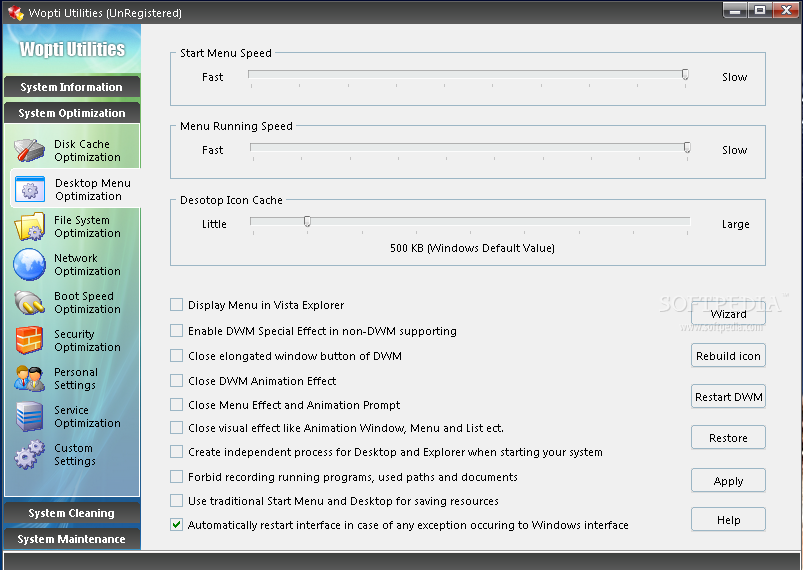The image size is (803, 570).
Task: Click Slow label under Menu Running Speed
Action: tap(734, 150)
